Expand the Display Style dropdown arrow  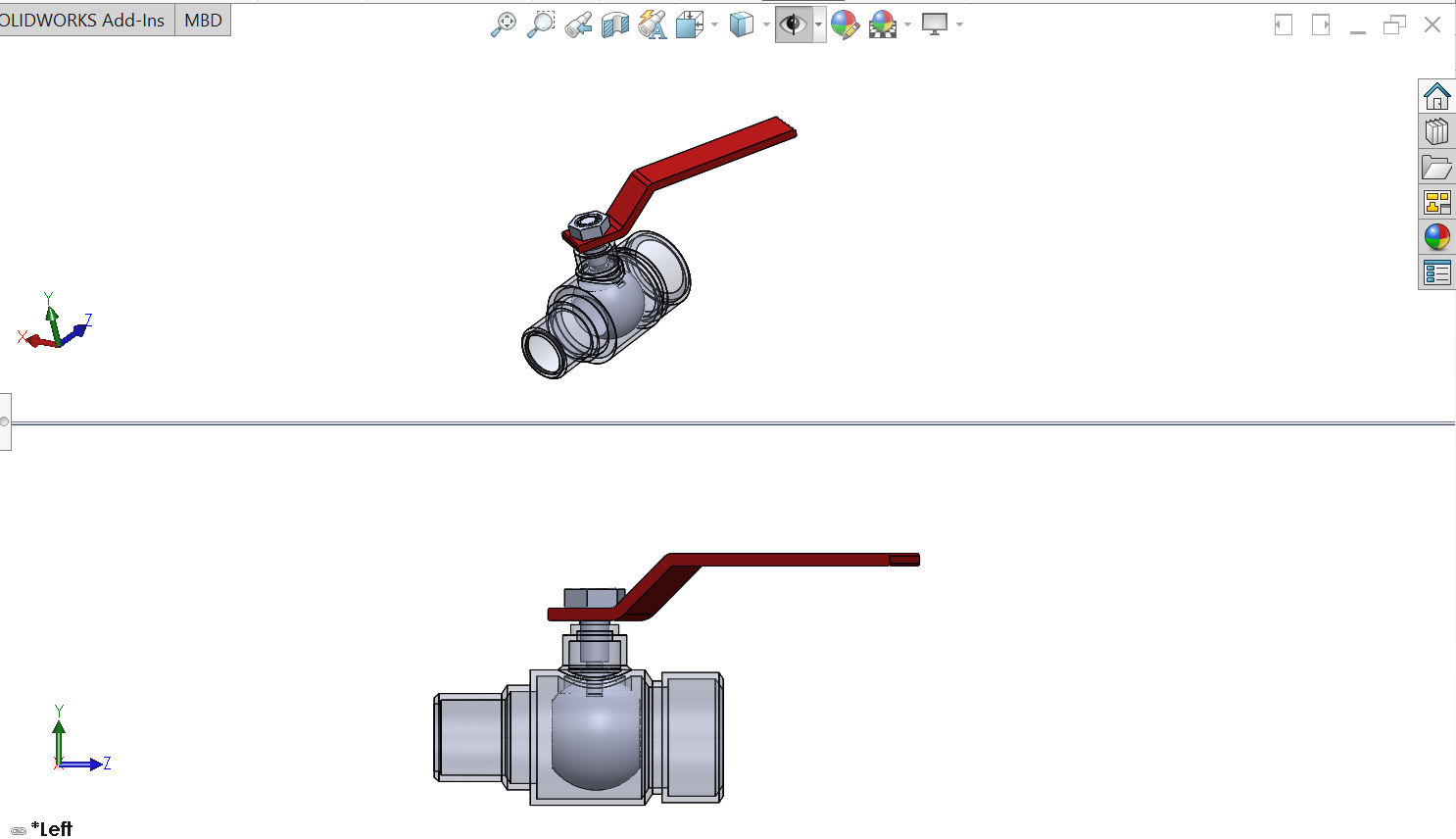pos(766,25)
